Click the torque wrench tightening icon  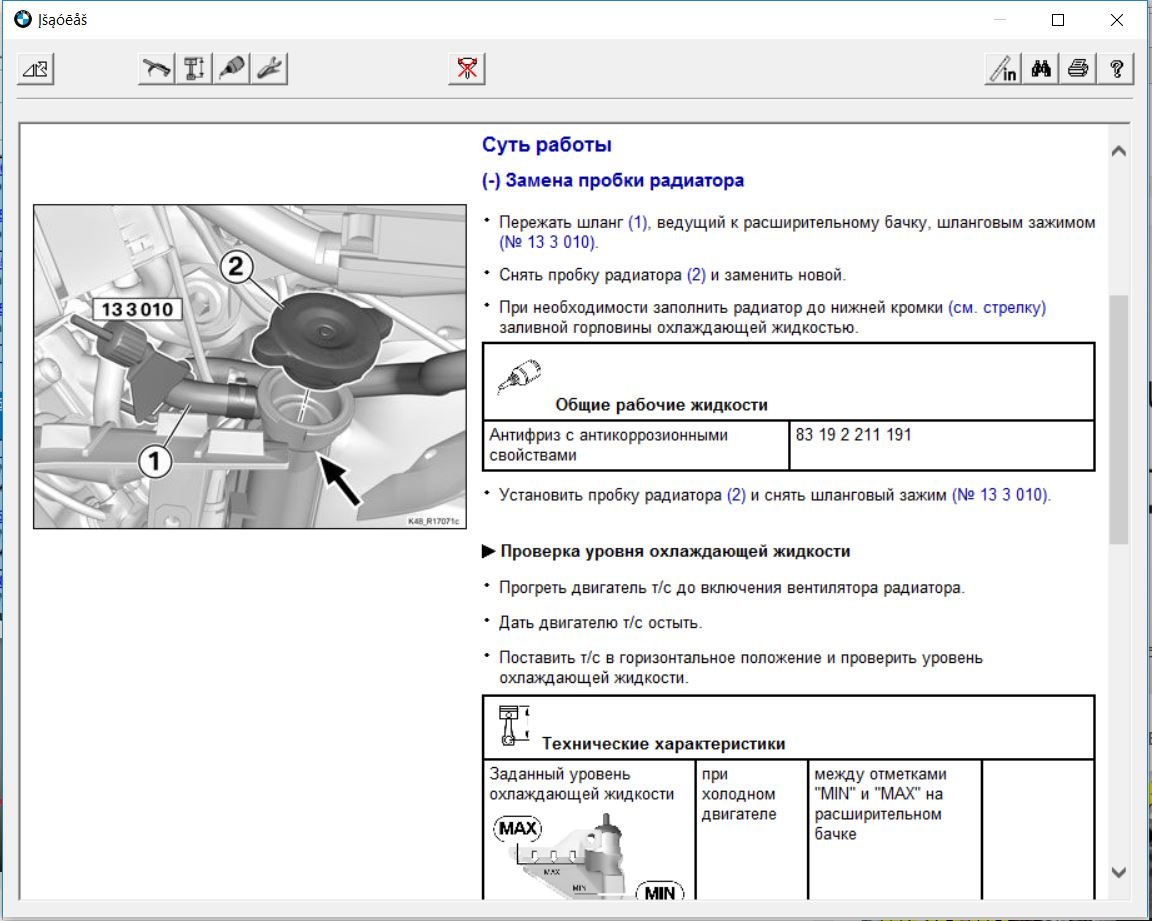(155, 69)
